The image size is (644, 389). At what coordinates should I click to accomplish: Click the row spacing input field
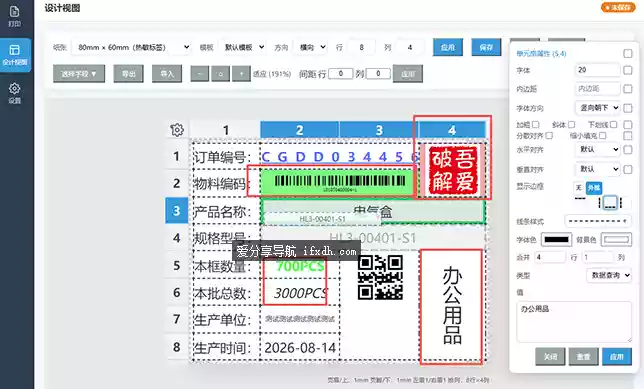[x=341, y=74]
